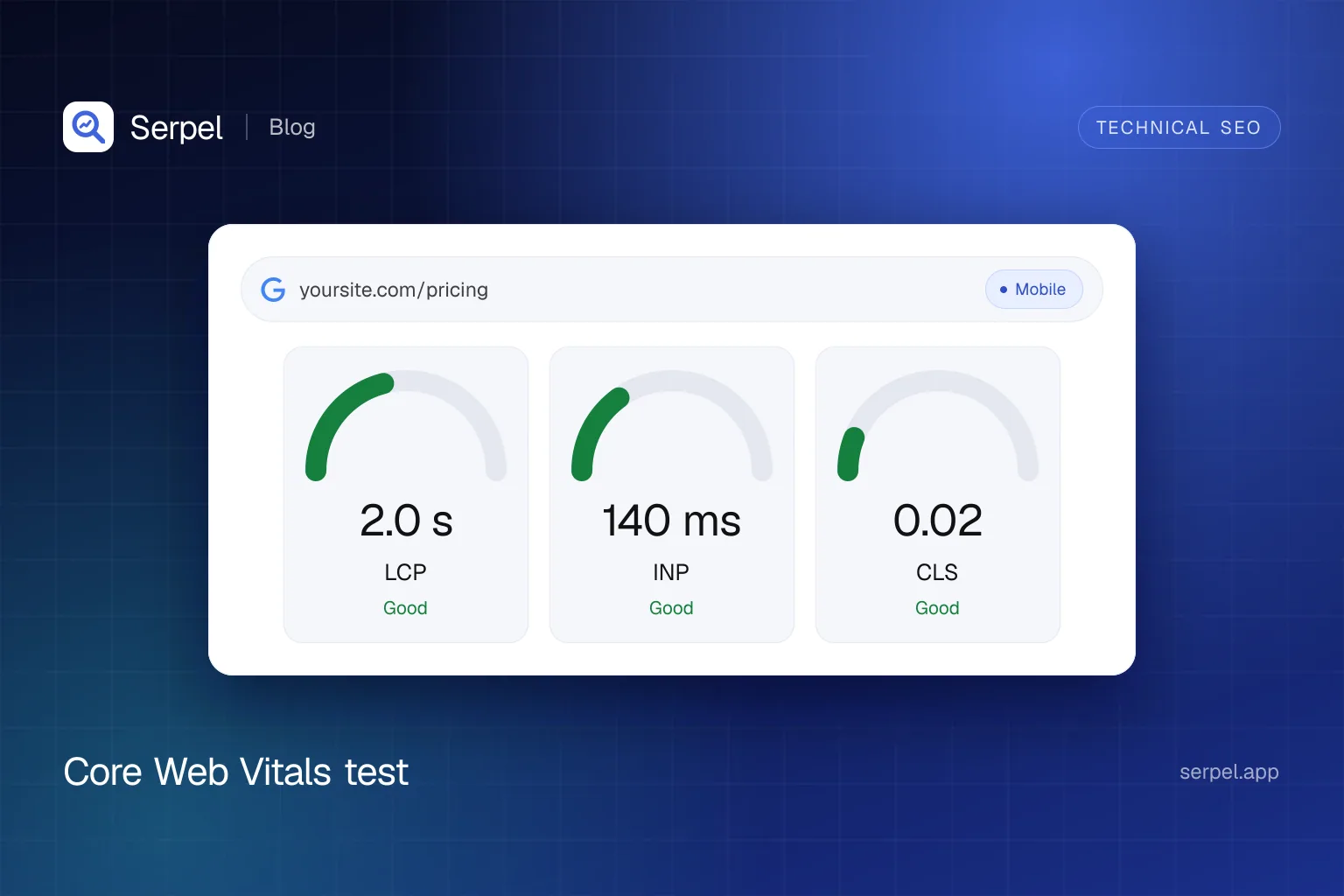This screenshot has width=1344, height=896.
Task: Click the Google G icon
Action: pos(273,290)
